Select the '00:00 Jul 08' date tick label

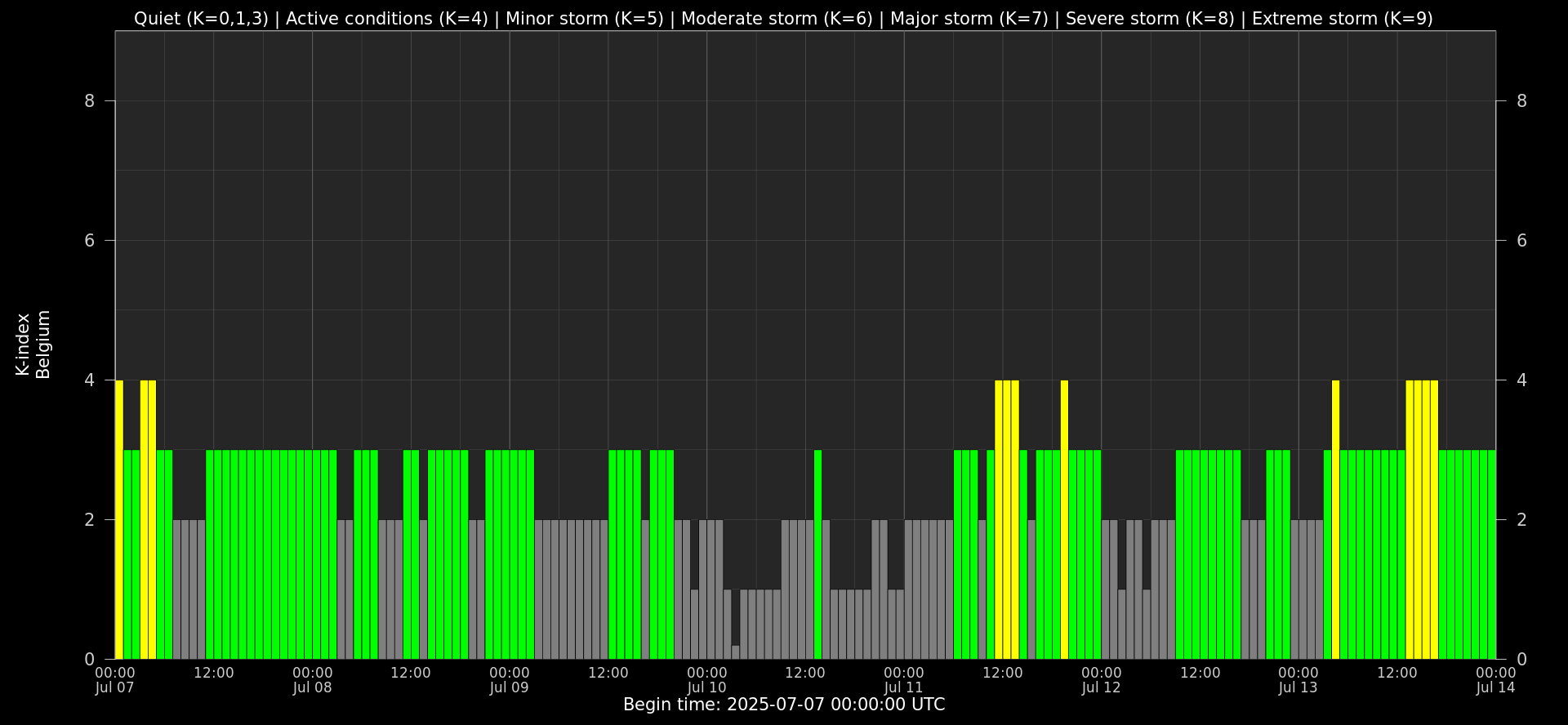click(312, 680)
